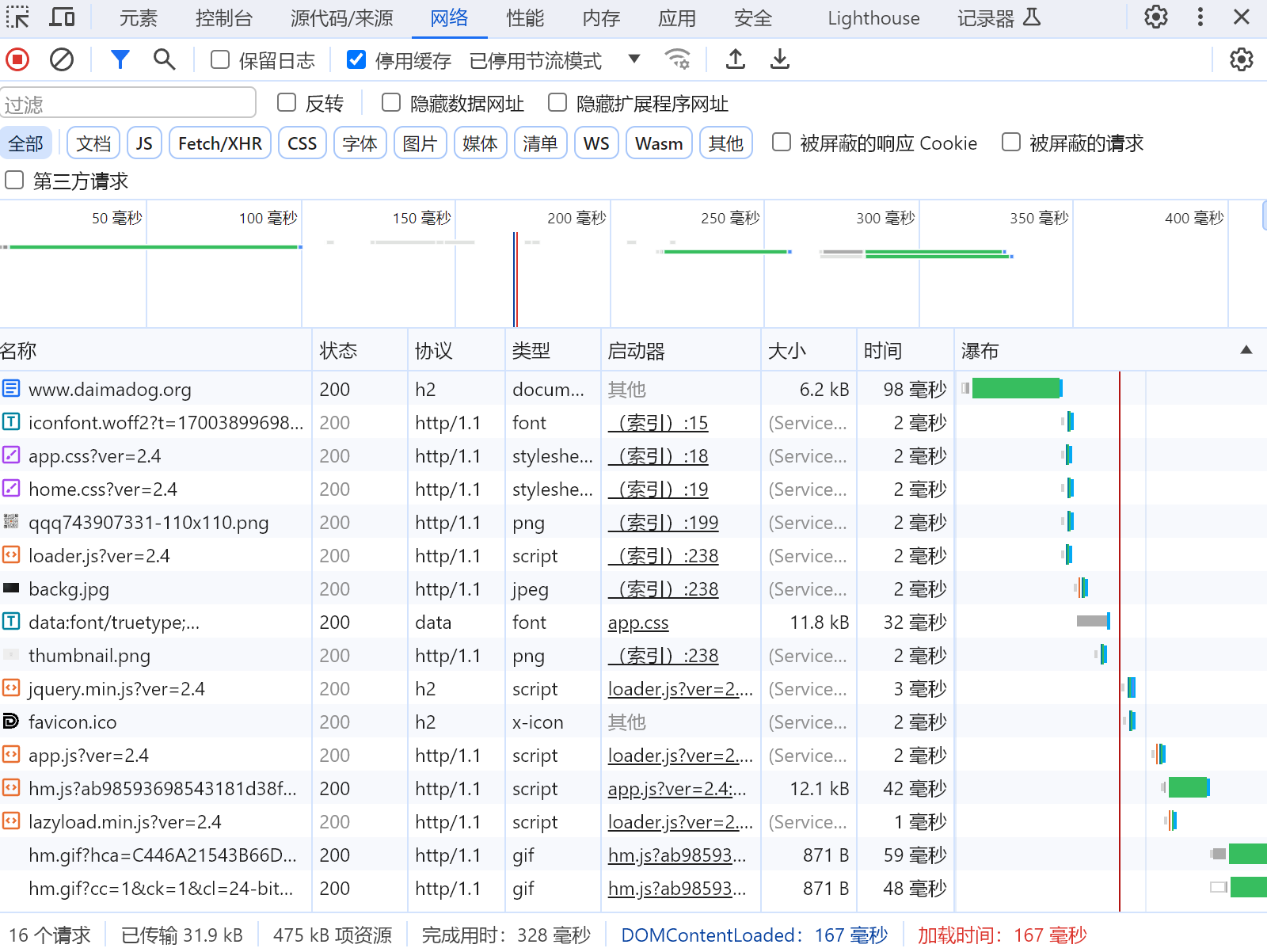Check hide data URLs (隐藏数据网址)
1267x952 pixels.
[x=391, y=102]
